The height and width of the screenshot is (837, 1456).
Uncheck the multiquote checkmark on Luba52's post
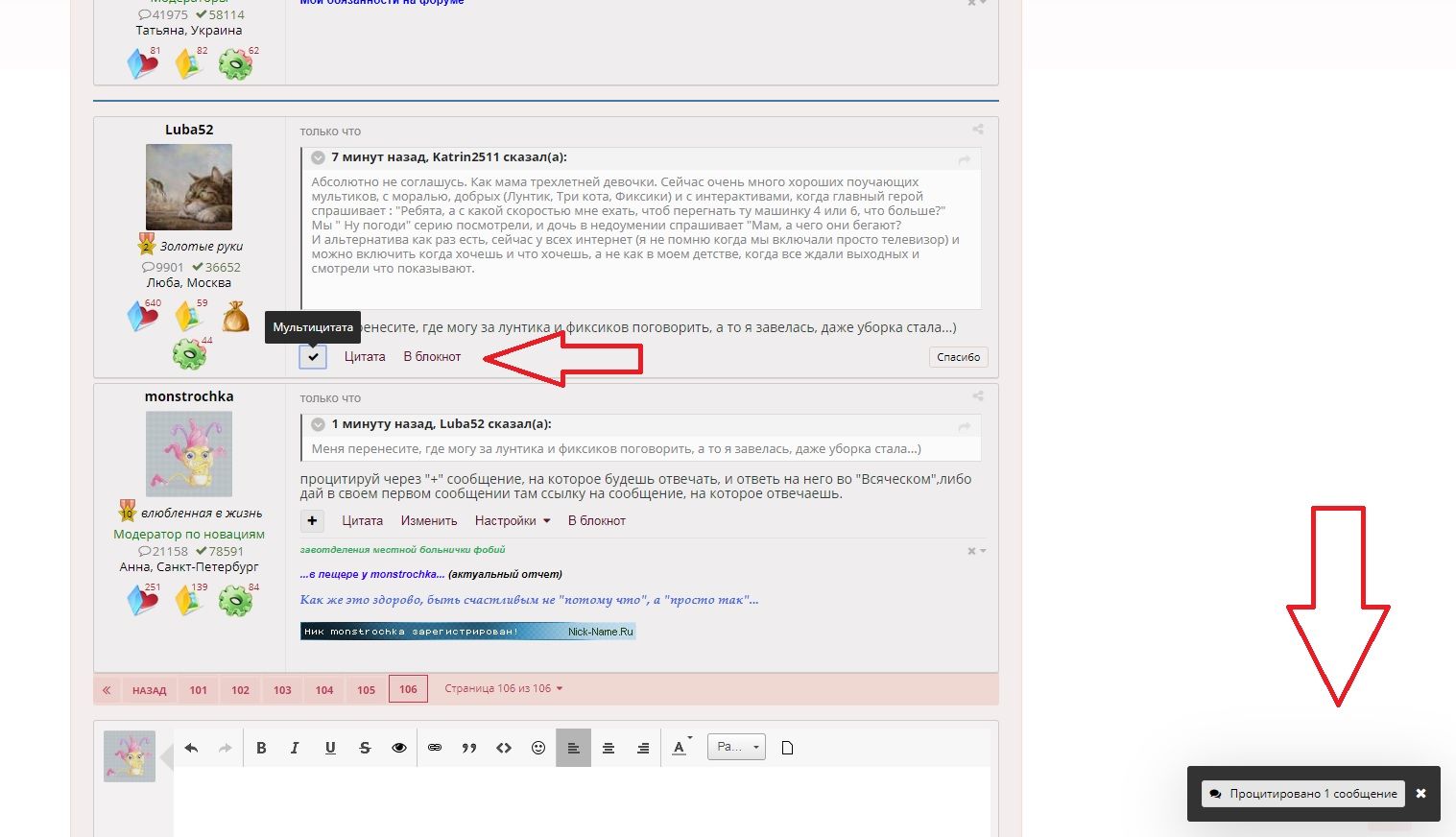pos(313,357)
